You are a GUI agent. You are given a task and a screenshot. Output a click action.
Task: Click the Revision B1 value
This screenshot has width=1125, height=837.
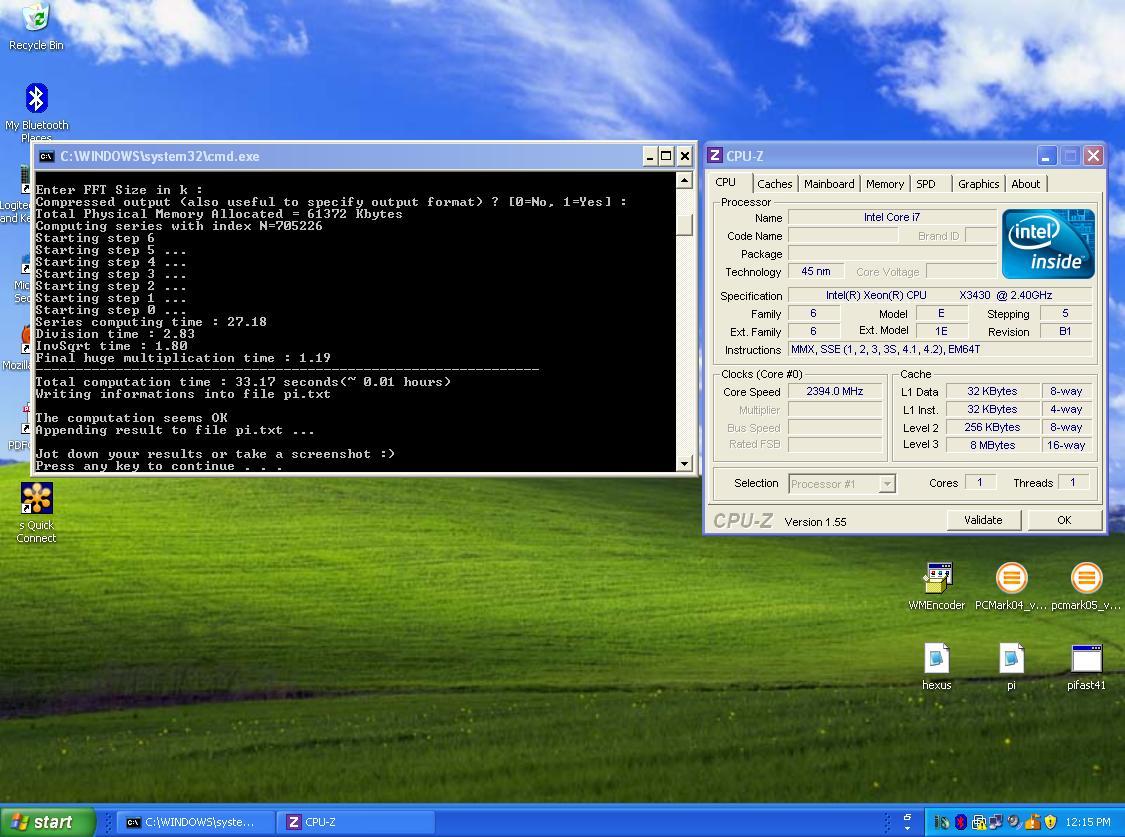pos(1065,331)
